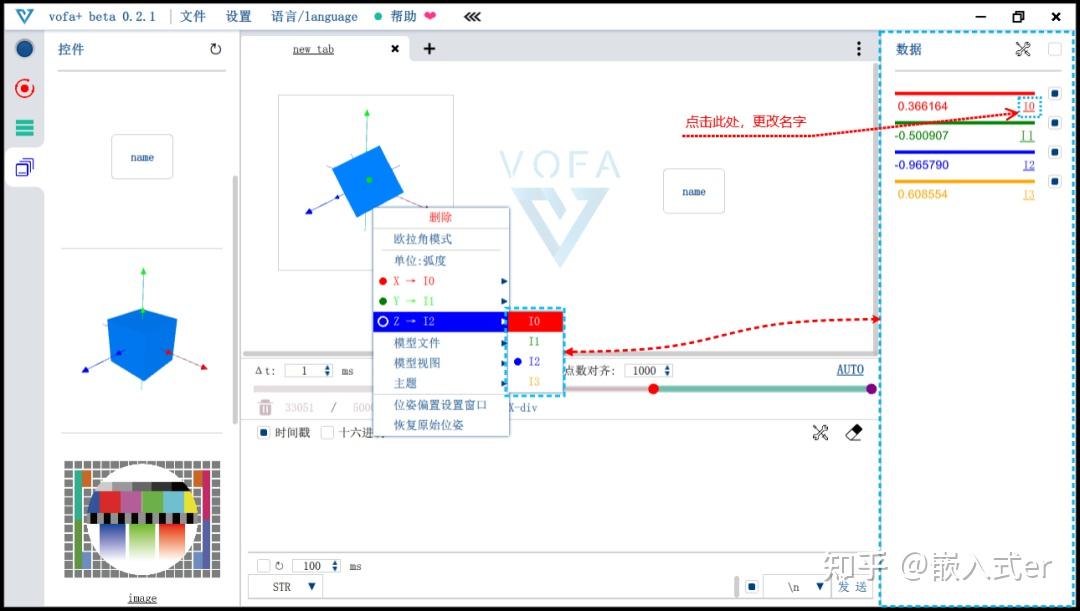Viewport: 1080px width, 611px height.
Task: Collapse the toolbar using the double-chevron icon
Action: (471, 16)
